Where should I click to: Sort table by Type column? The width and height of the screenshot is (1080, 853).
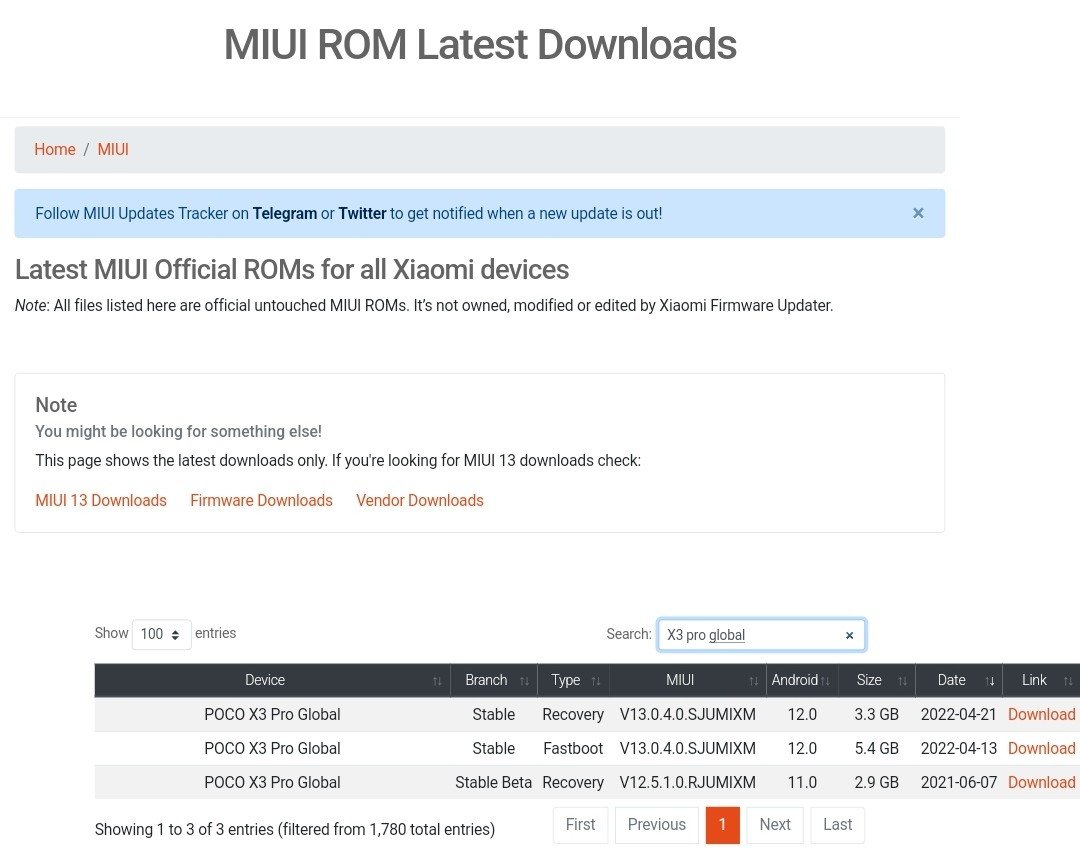(573, 680)
